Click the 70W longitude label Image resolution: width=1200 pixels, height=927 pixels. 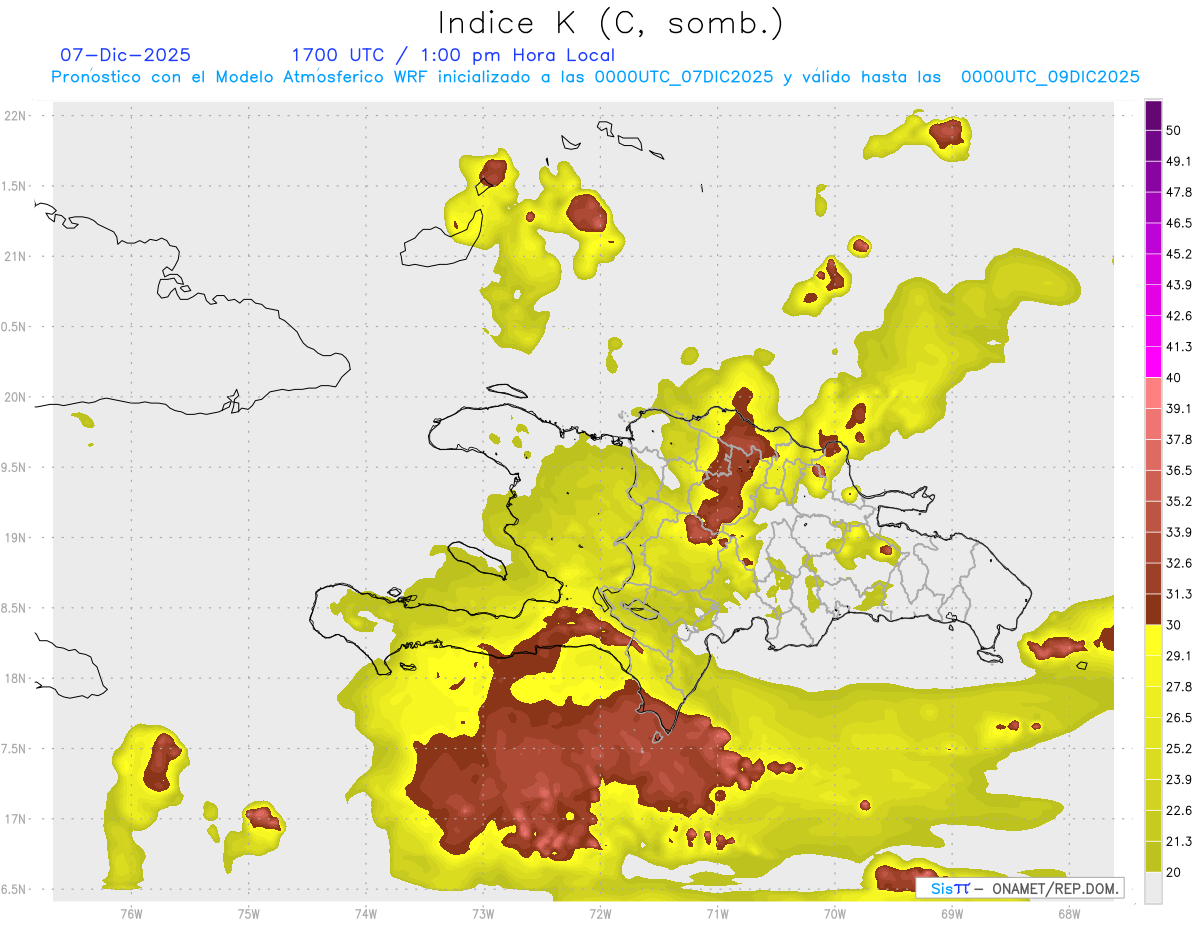click(835, 913)
